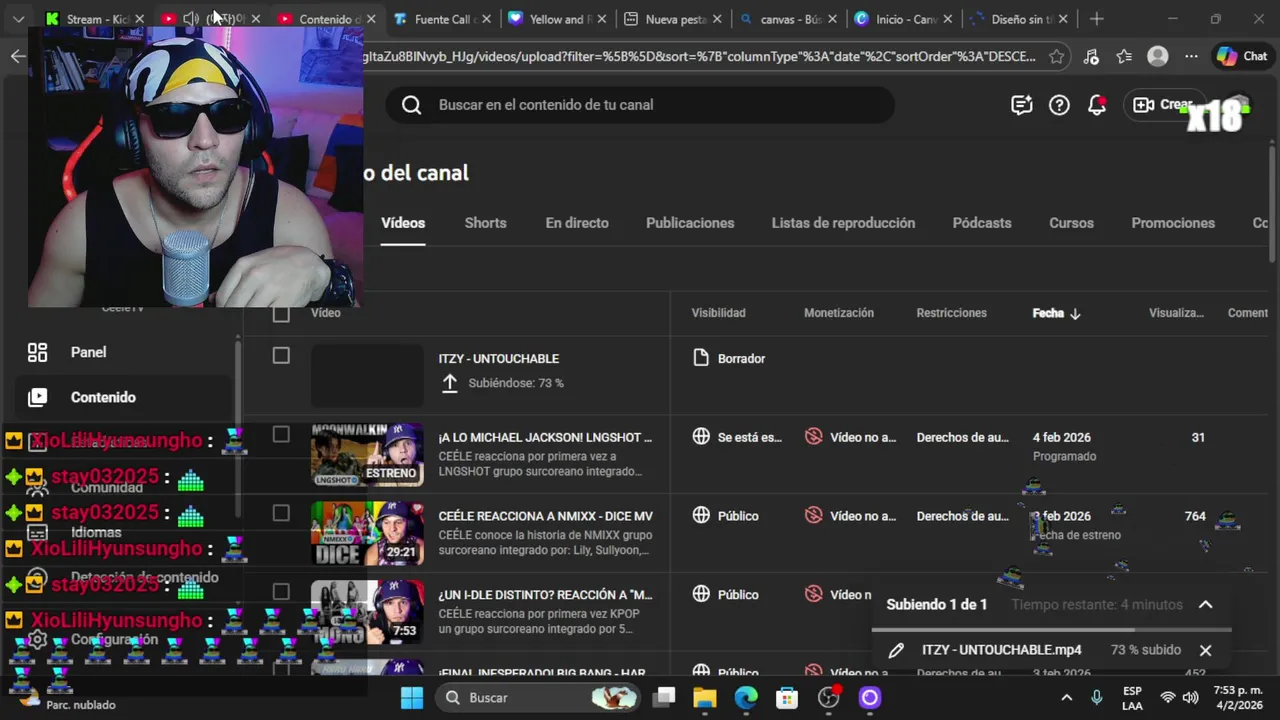Click the upload arrow icon for ITZY - UNTOUCHABLE
Viewport: 1280px width, 720px height.
(450, 383)
